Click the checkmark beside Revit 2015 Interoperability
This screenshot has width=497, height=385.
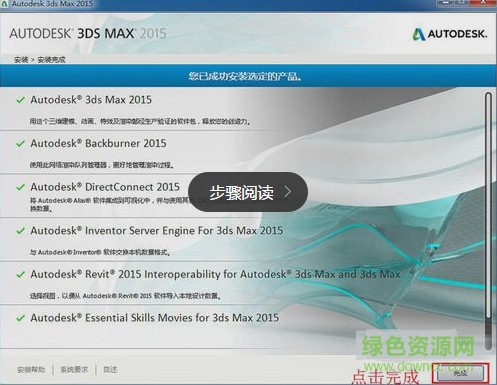point(21,274)
